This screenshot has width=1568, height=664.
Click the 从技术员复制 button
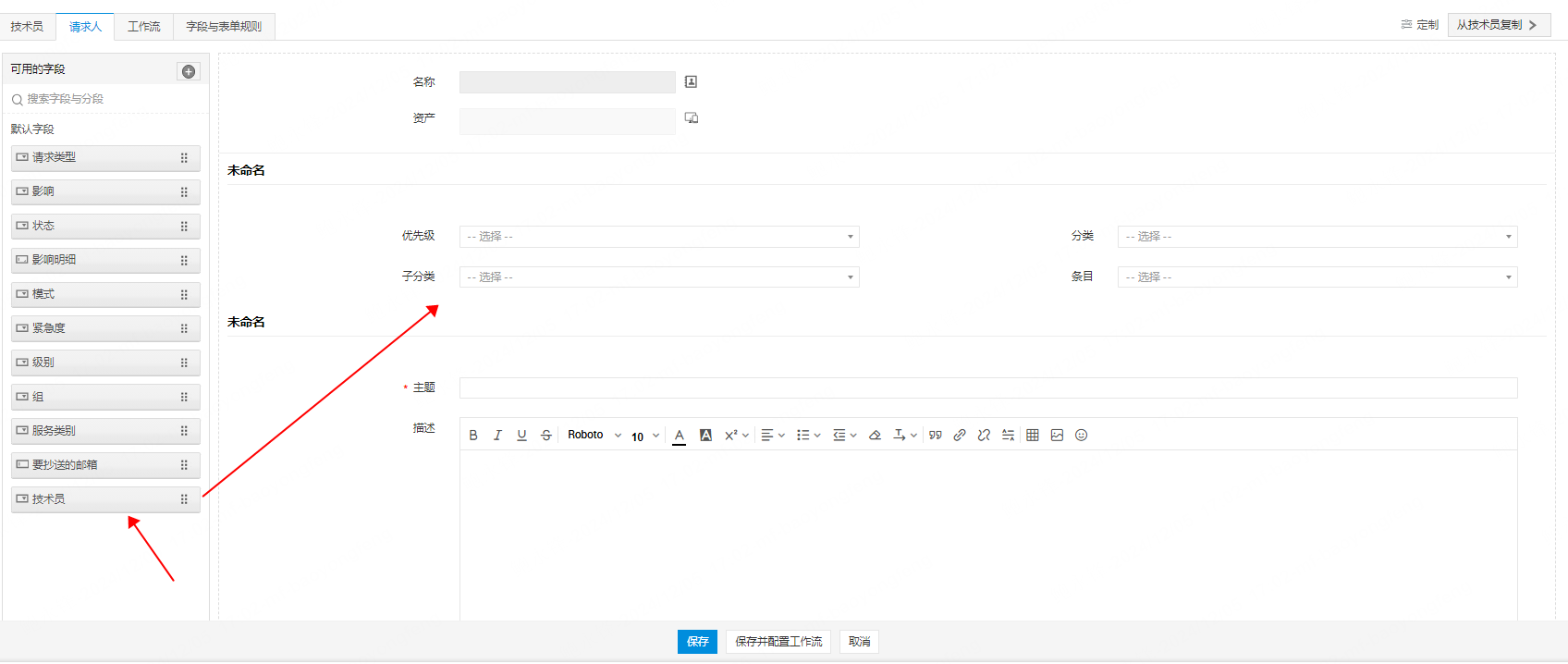tap(1499, 25)
